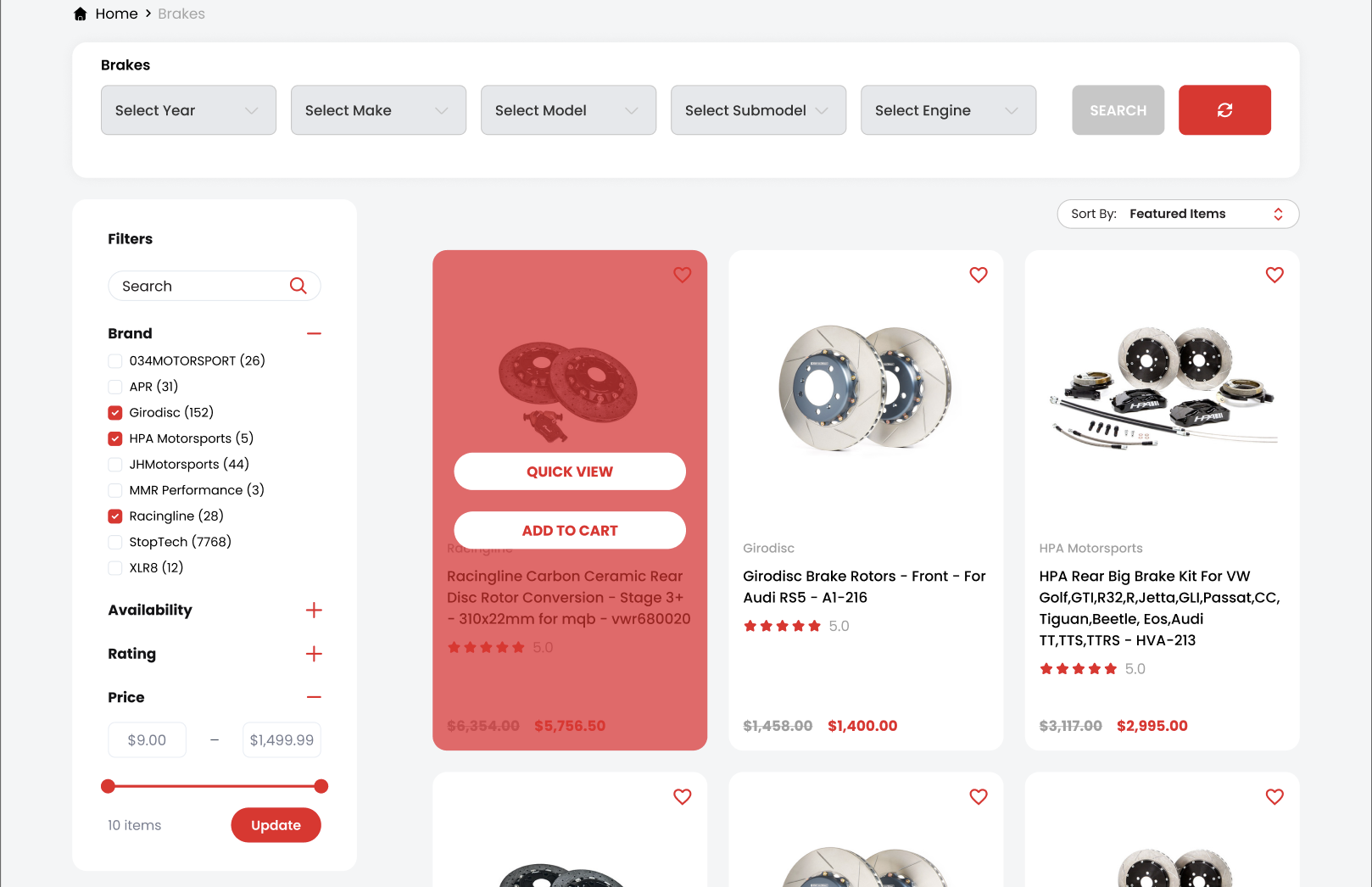Uncheck the Girodisc brand checkbox
1372x887 pixels.
pyautogui.click(x=115, y=413)
